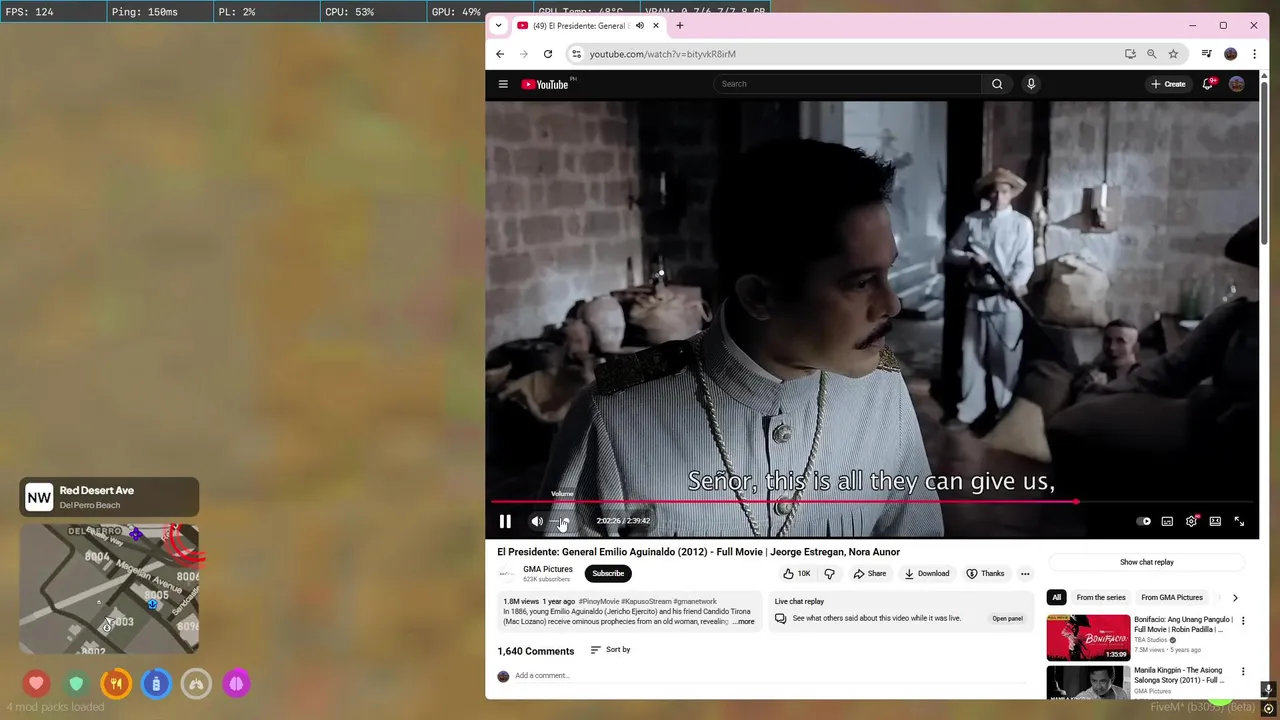Screen dimensions: 1280x720
Task: Select From GMA Pictures chip
Action: [1172, 597]
